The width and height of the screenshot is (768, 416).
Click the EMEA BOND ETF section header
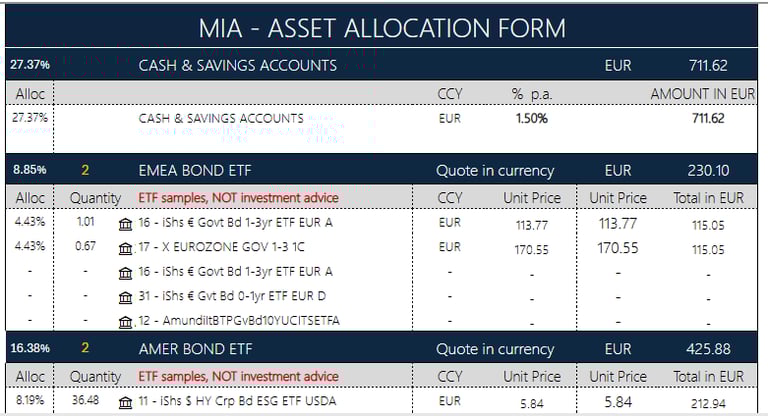(195, 171)
